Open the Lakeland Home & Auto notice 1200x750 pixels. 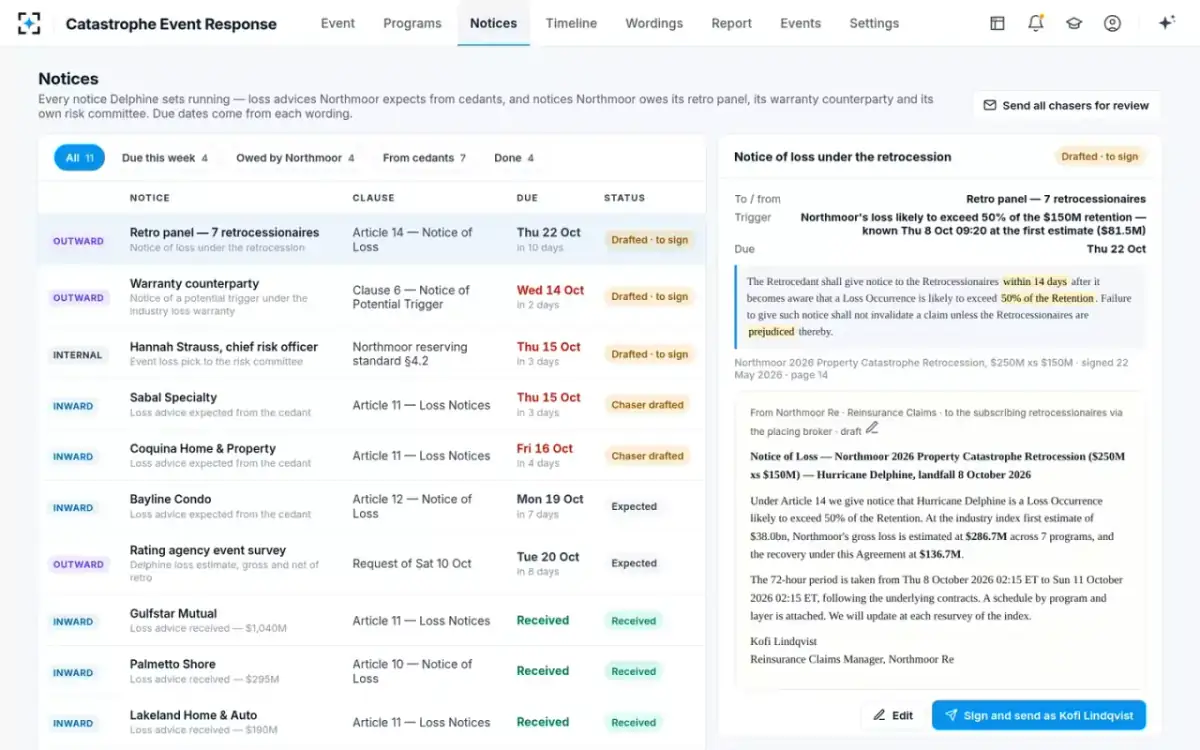371,722
